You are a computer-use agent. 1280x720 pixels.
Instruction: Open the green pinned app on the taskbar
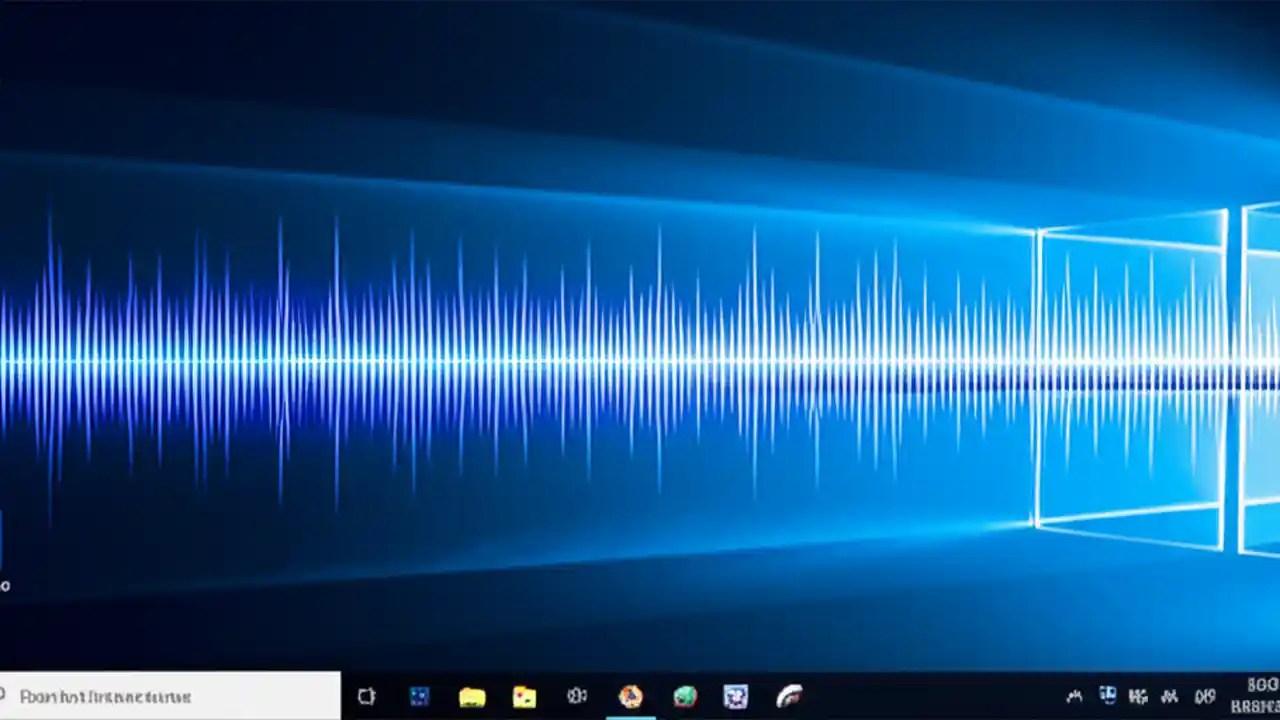684,695
